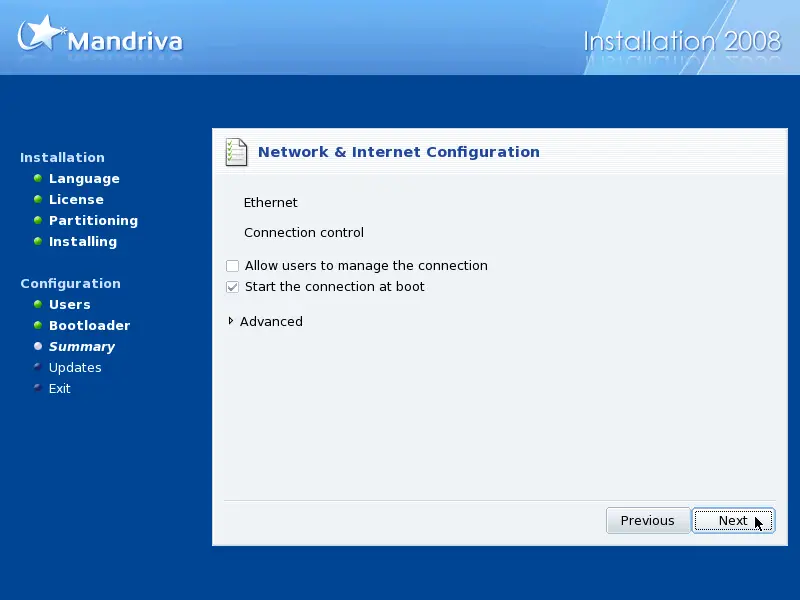The image size is (800, 600).
Task: Go back with the Previous button
Action: tap(647, 520)
